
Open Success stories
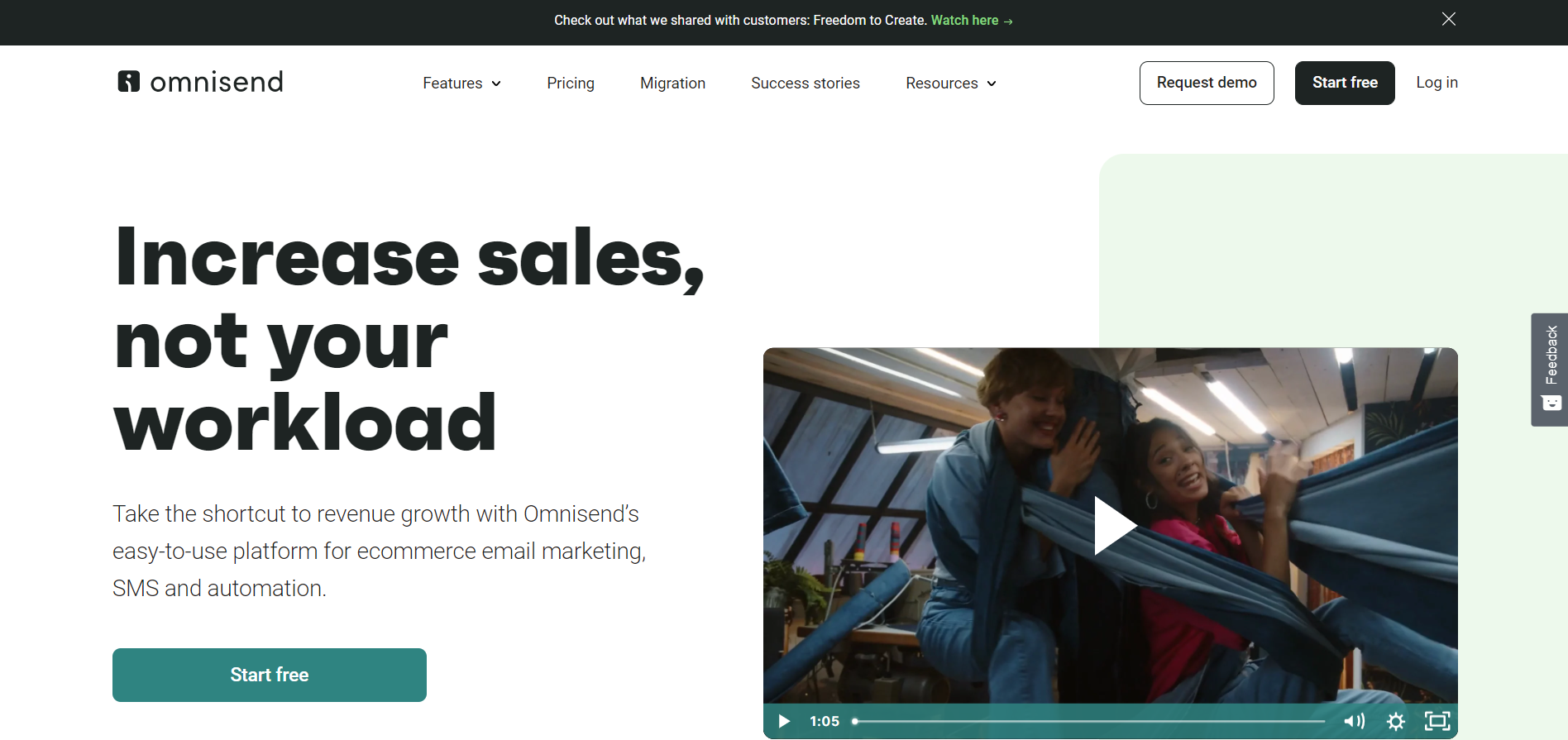(806, 83)
